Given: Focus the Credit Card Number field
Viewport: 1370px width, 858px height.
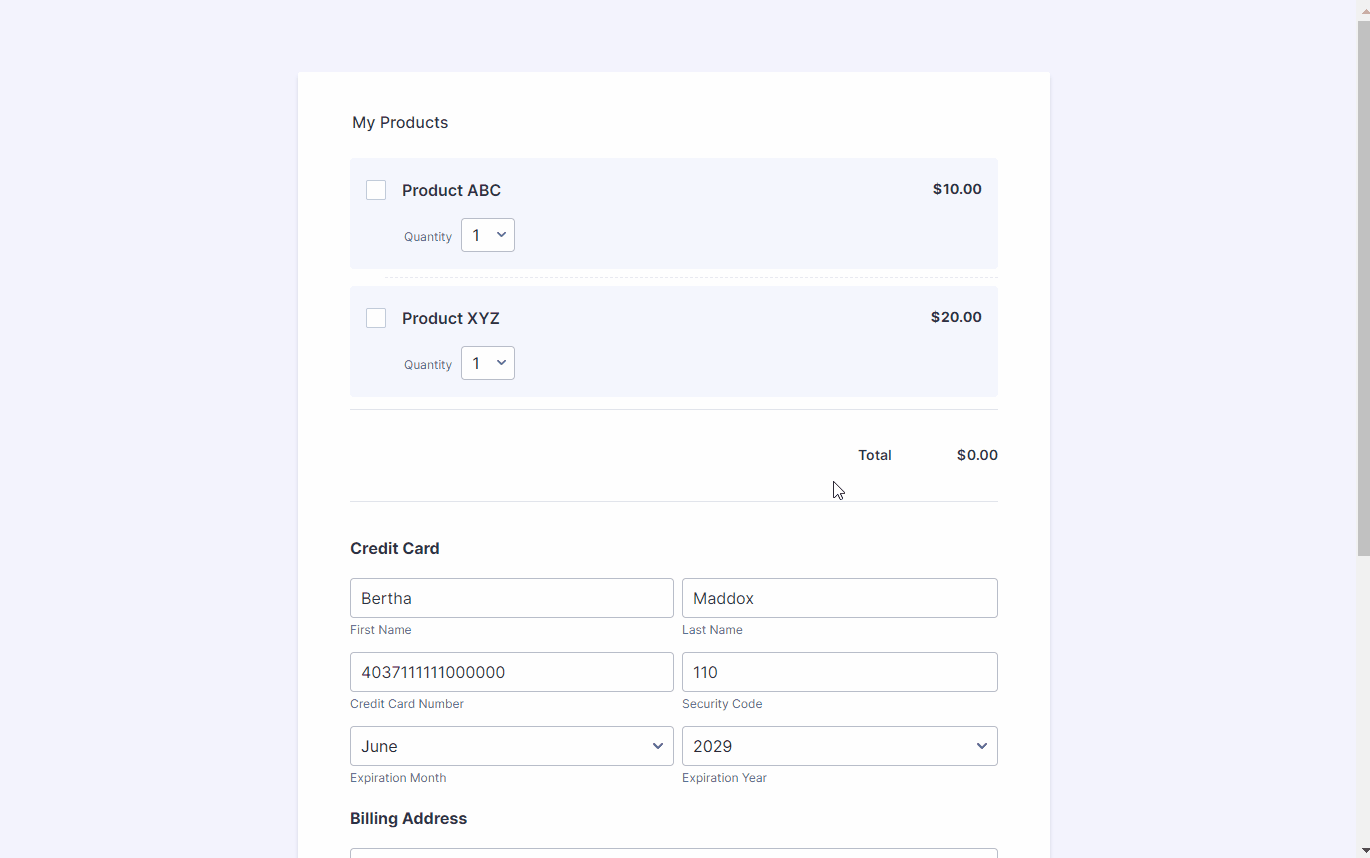Looking at the screenshot, I should [511, 672].
